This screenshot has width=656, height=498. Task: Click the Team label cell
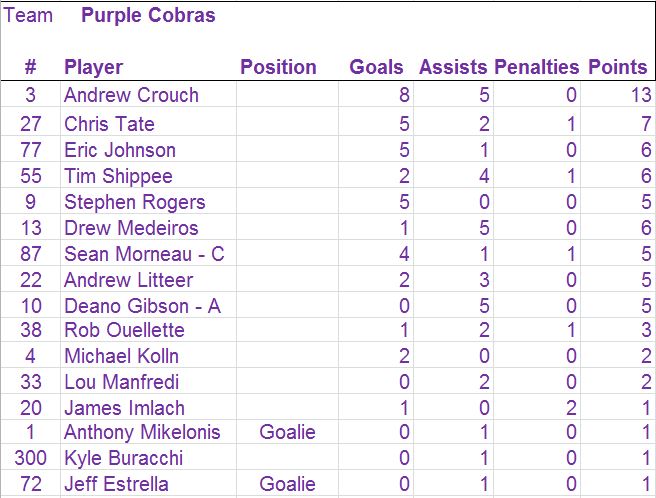29,16
